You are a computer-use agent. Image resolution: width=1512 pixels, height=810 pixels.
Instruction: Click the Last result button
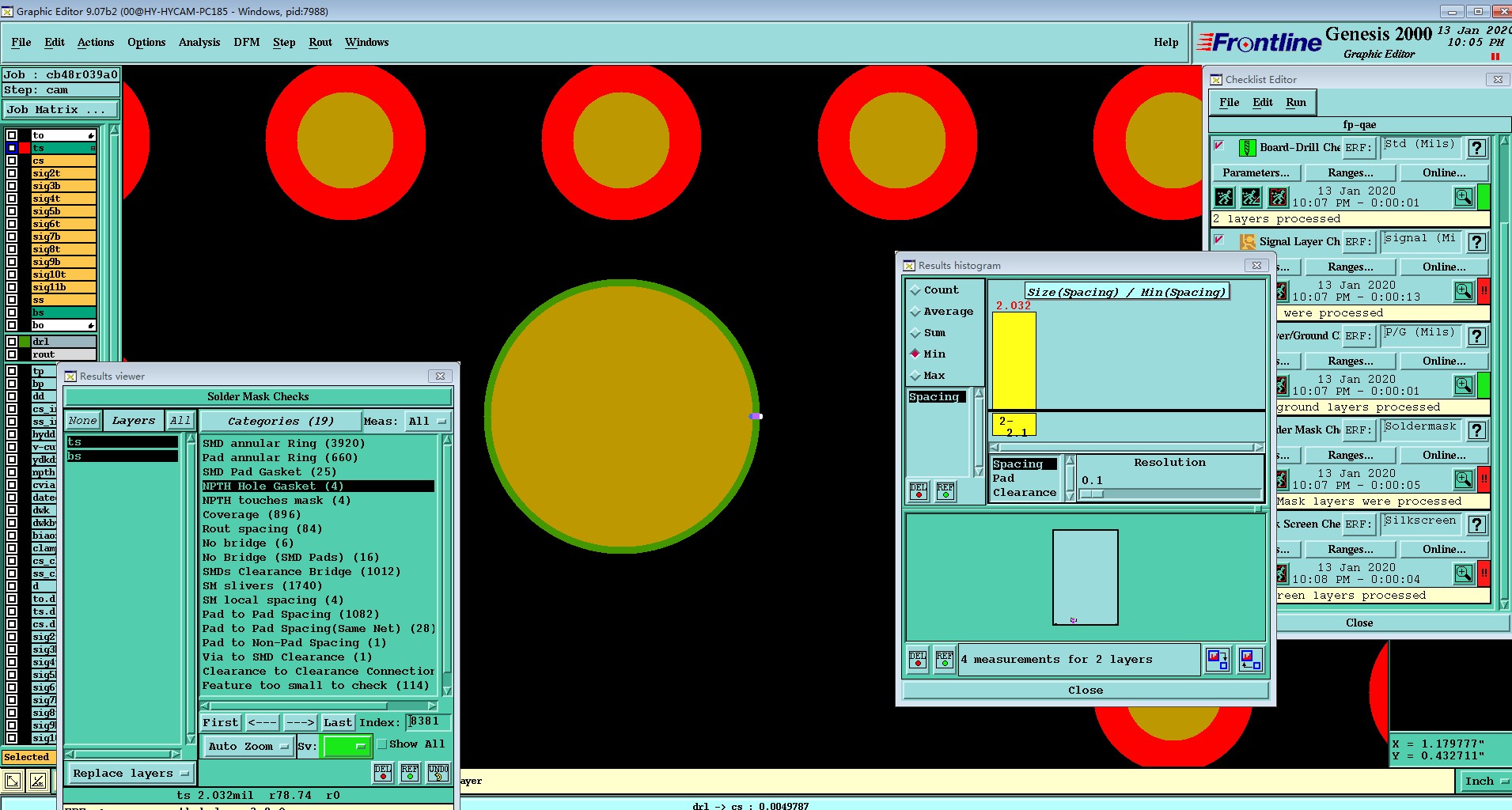tap(338, 722)
